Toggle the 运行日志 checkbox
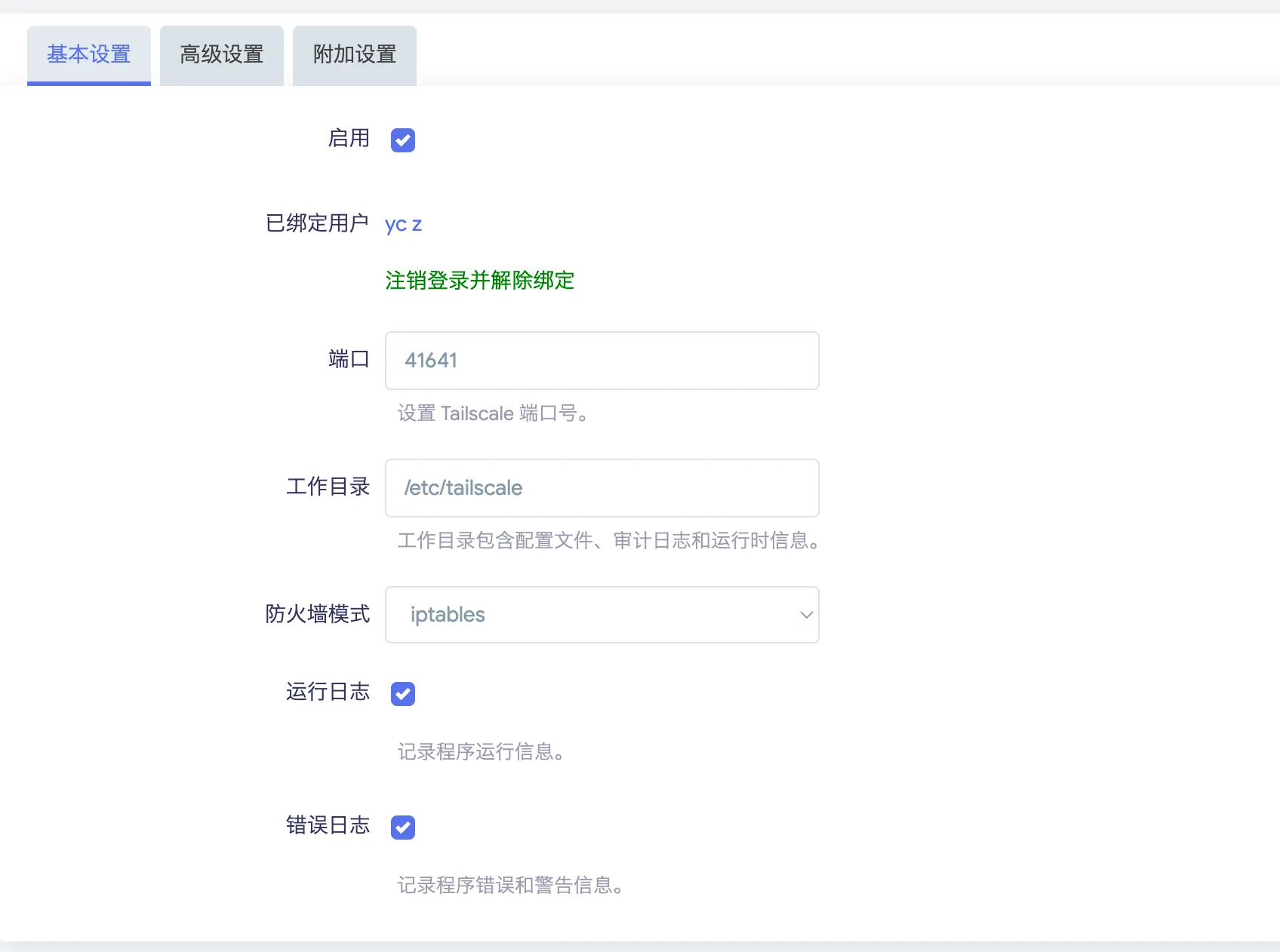 click(x=403, y=694)
